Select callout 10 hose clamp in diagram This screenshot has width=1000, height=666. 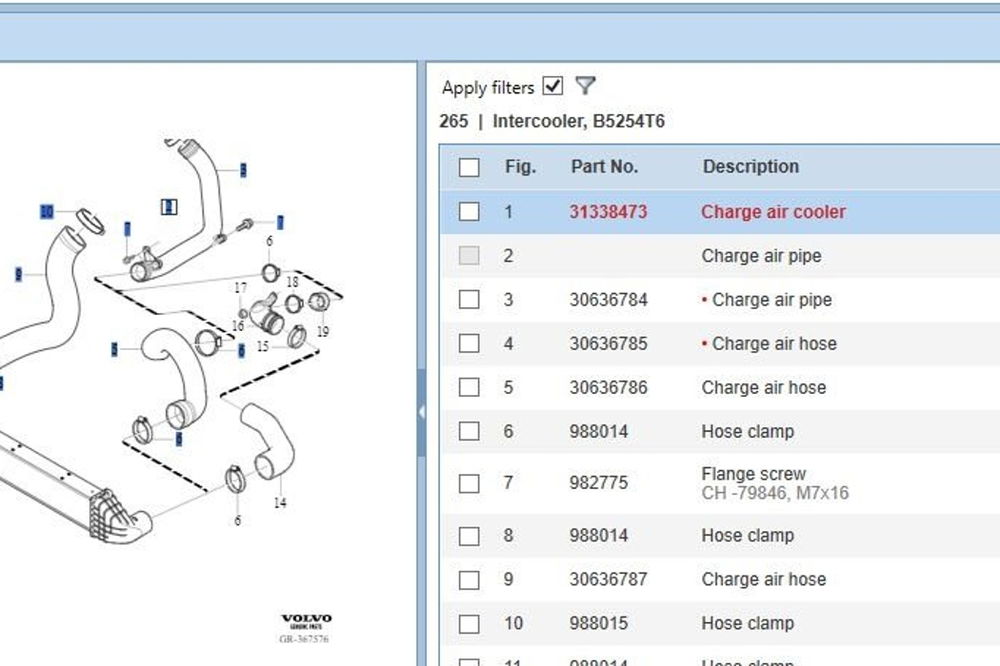[x=46, y=211]
